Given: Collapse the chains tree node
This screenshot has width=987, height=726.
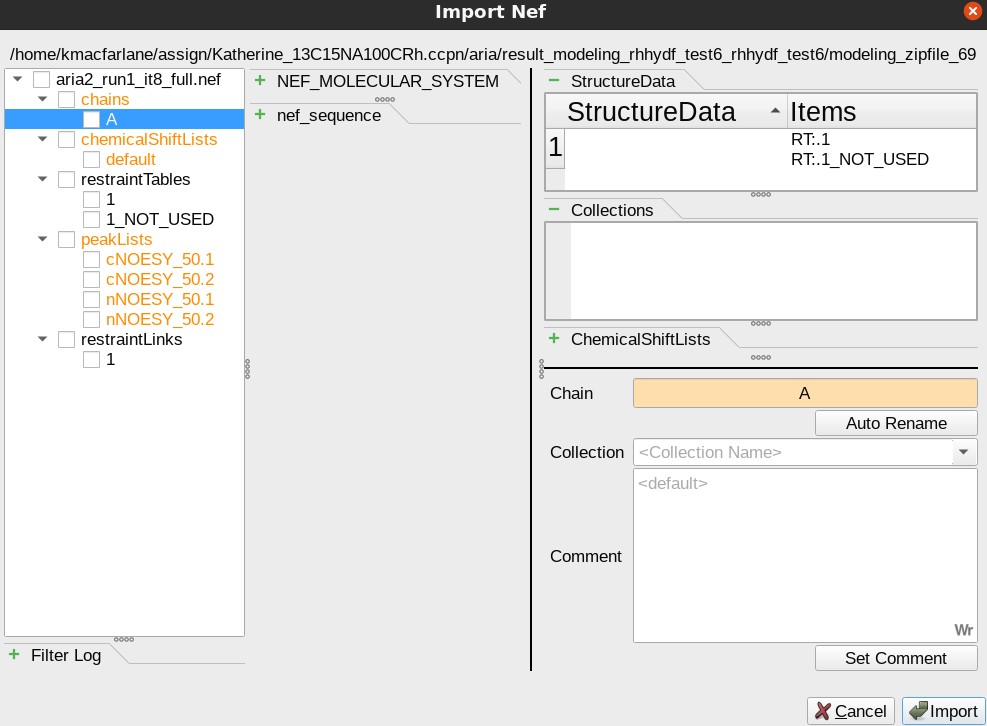Looking at the screenshot, I should click(43, 99).
